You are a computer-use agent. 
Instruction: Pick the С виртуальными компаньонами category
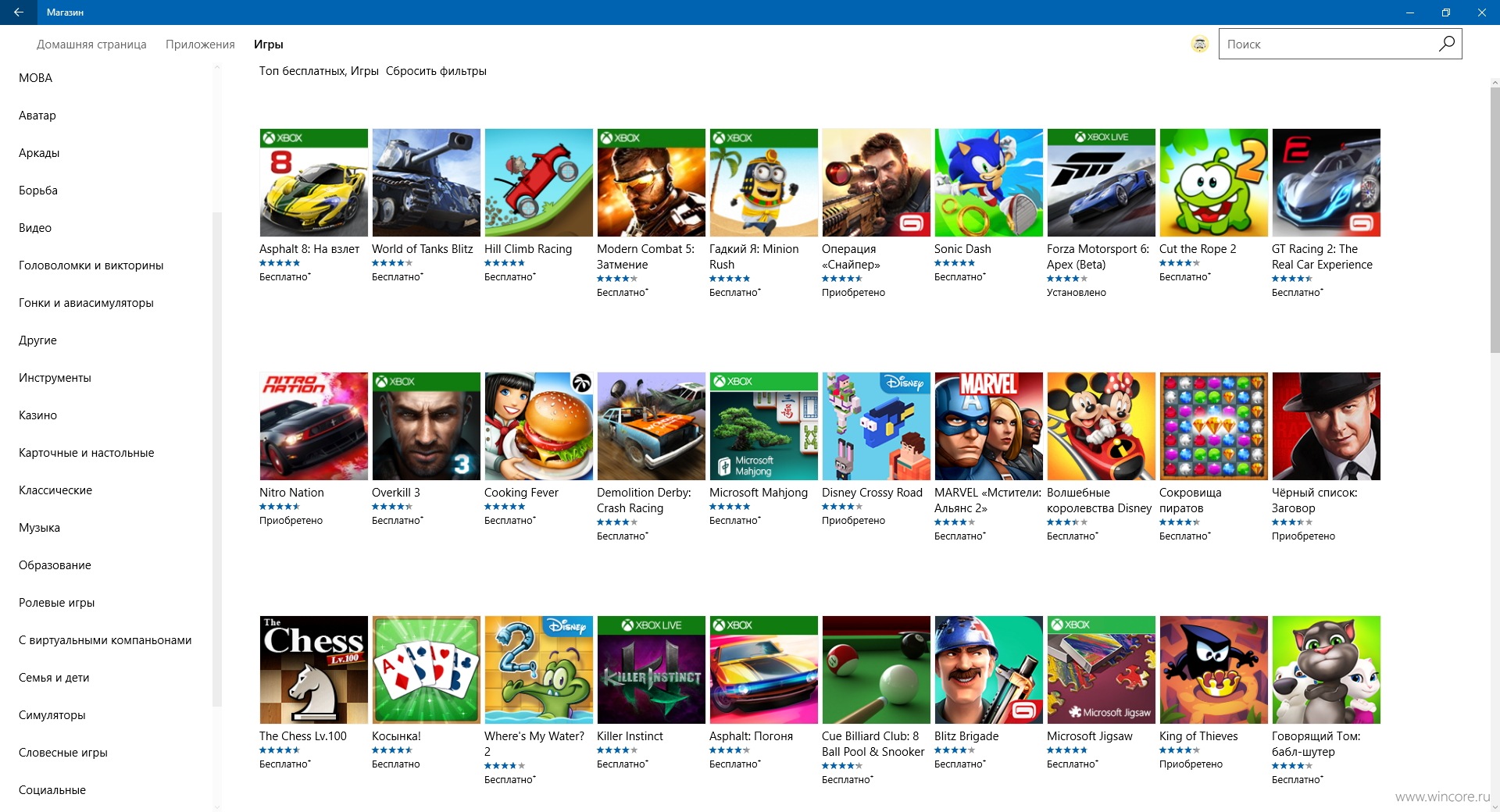[105, 640]
